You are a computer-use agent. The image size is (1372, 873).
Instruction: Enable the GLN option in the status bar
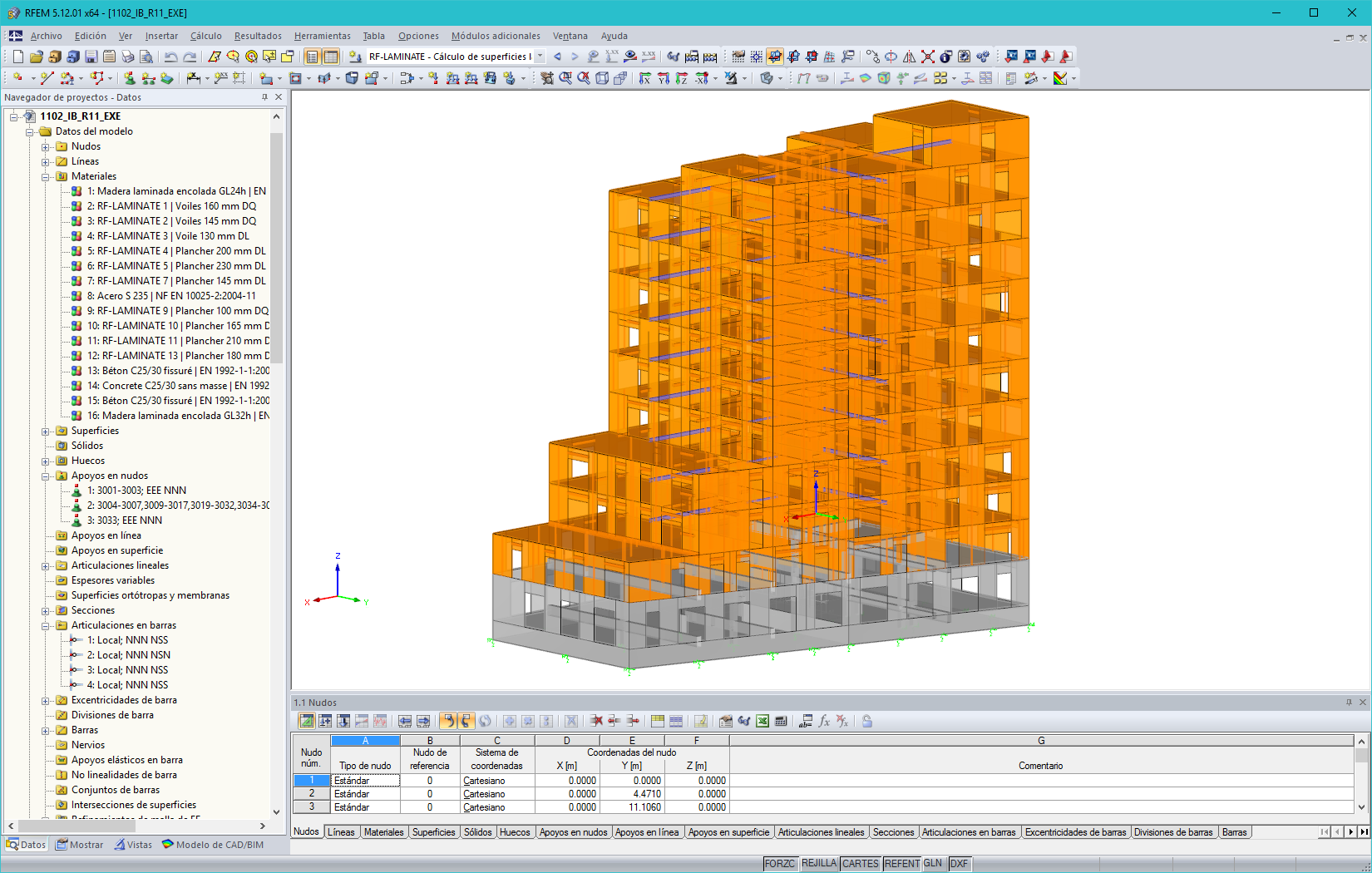click(x=932, y=863)
